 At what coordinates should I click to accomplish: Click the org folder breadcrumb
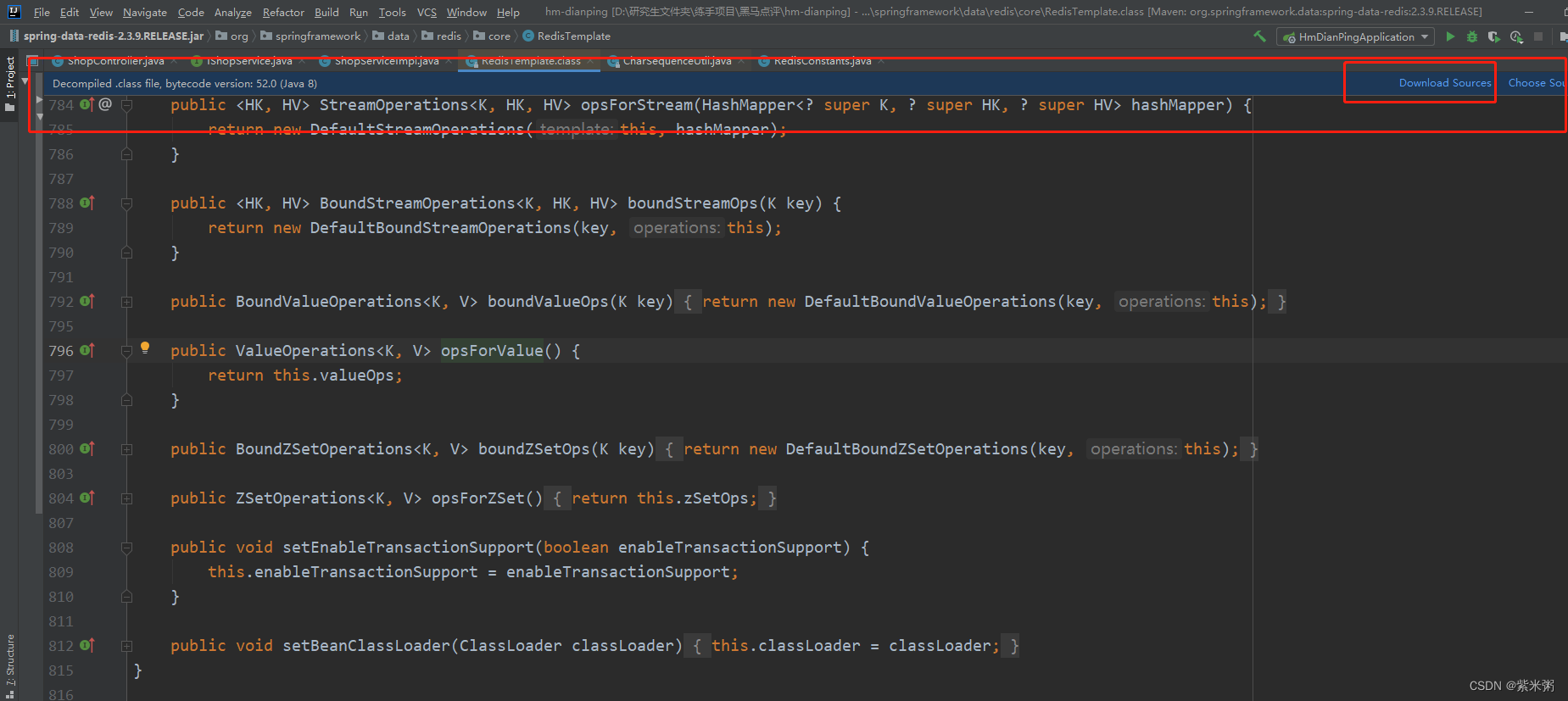(x=232, y=36)
